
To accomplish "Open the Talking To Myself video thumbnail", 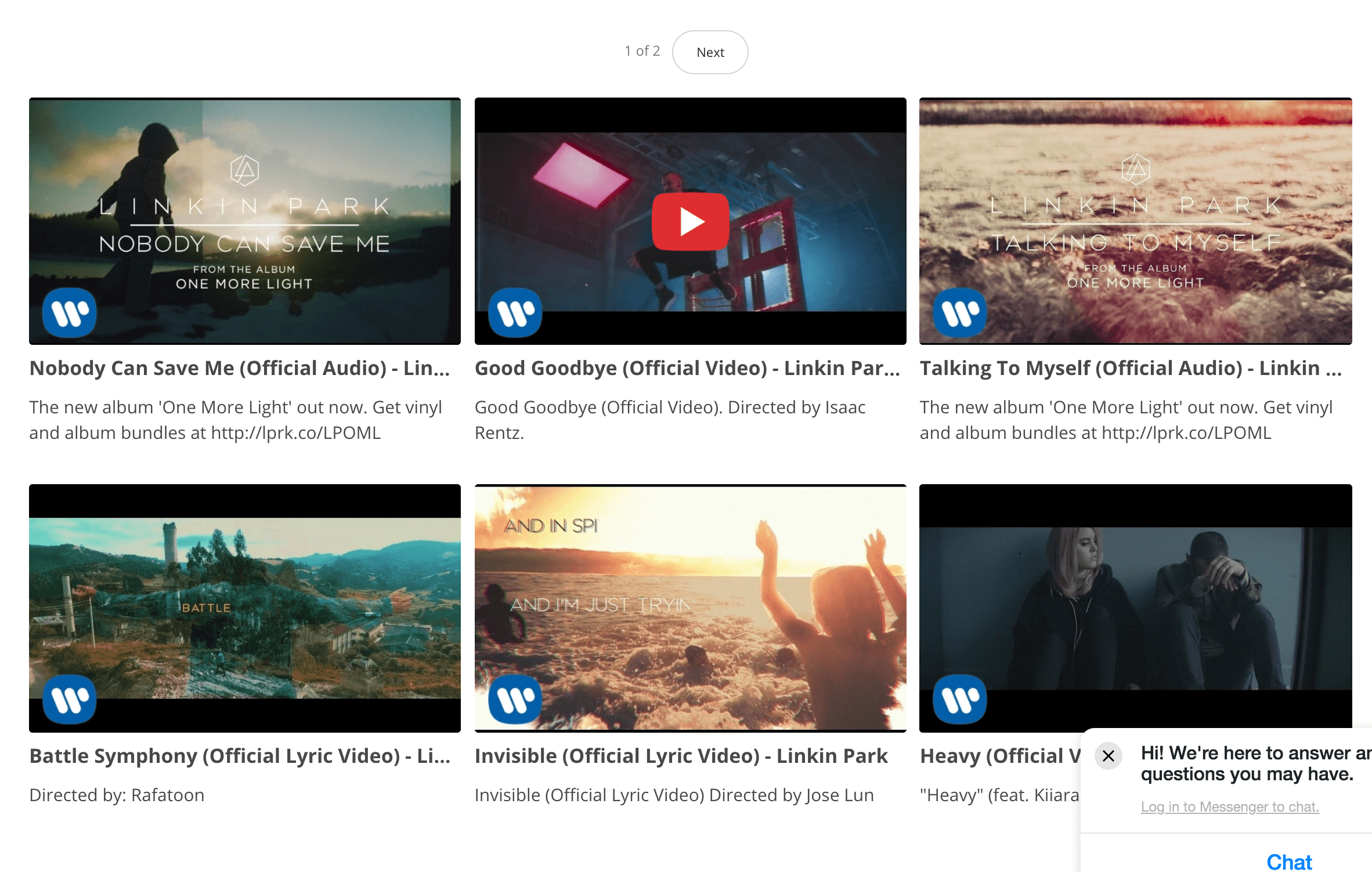I will pyautogui.click(x=1136, y=221).
